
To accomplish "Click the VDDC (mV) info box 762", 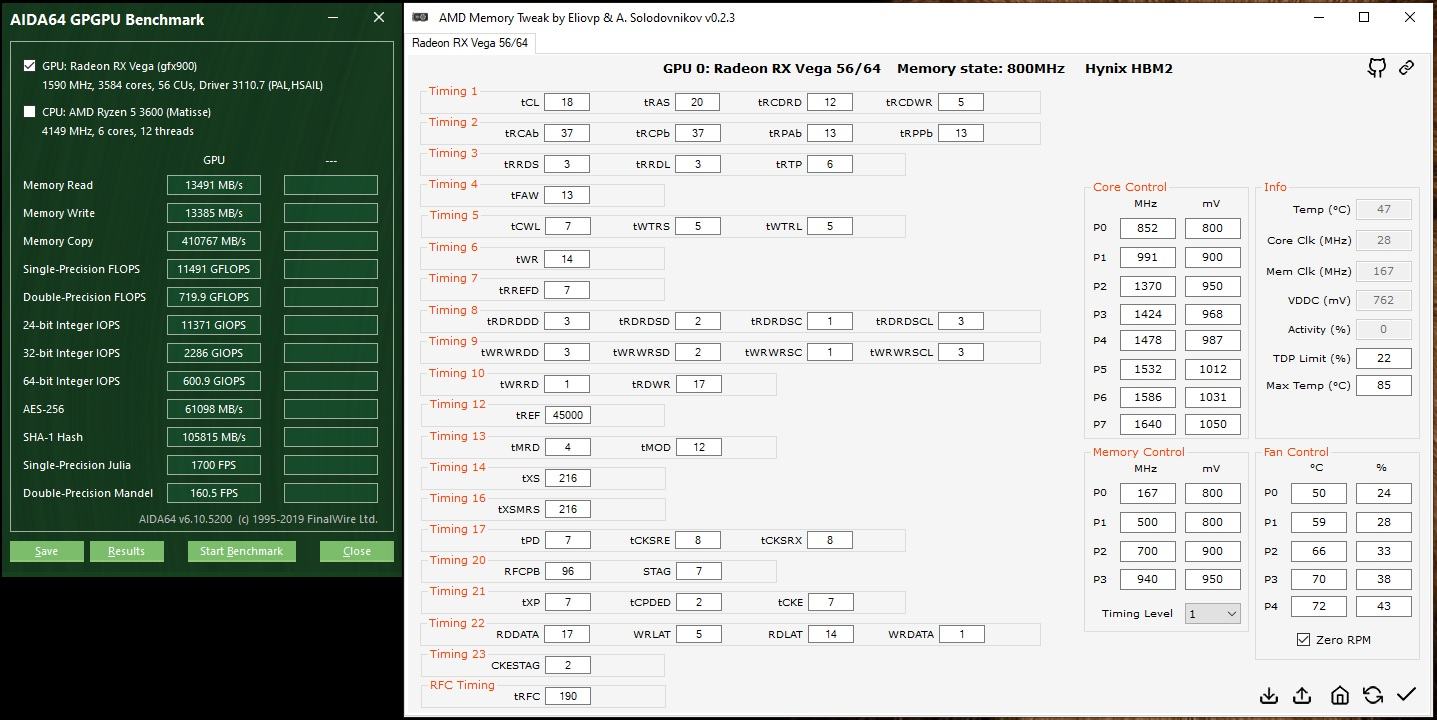I will (1384, 299).
